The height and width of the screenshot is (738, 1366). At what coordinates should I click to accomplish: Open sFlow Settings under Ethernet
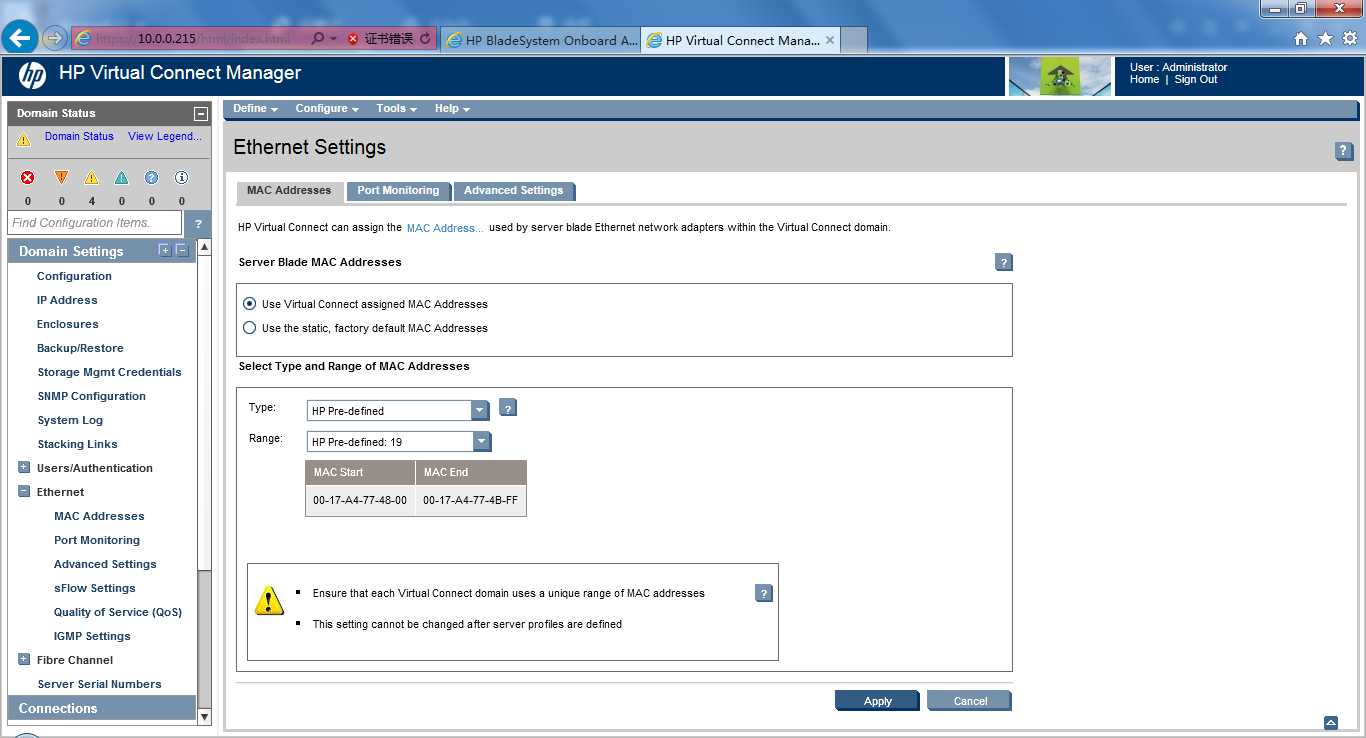(x=95, y=588)
